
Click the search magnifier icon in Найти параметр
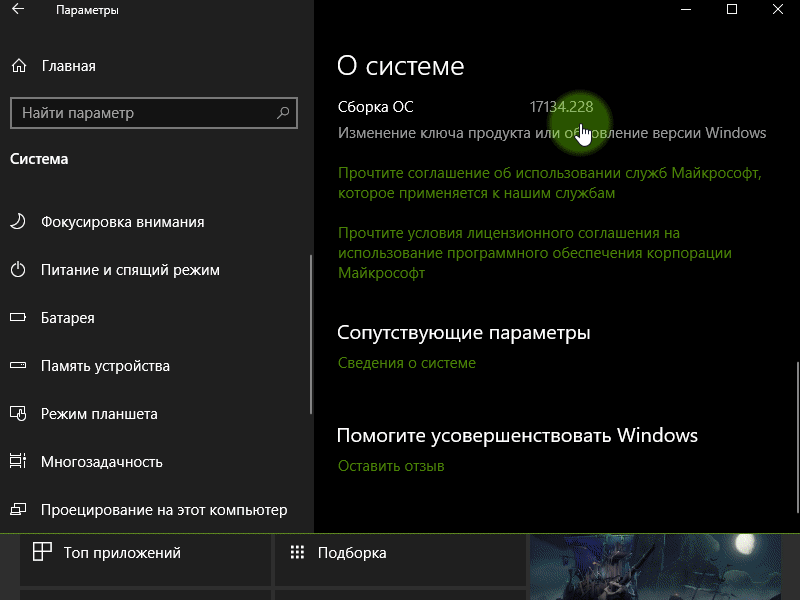click(x=283, y=113)
